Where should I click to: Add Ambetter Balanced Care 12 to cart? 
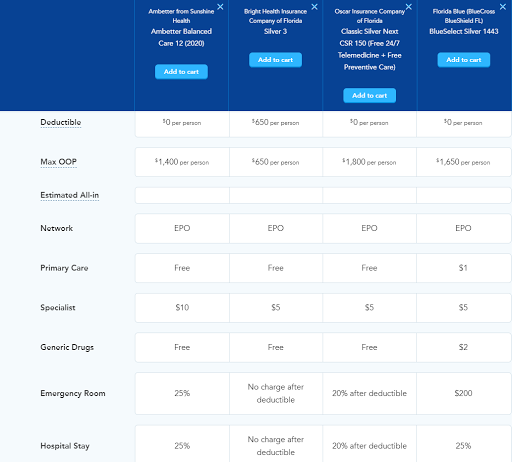point(181,72)
